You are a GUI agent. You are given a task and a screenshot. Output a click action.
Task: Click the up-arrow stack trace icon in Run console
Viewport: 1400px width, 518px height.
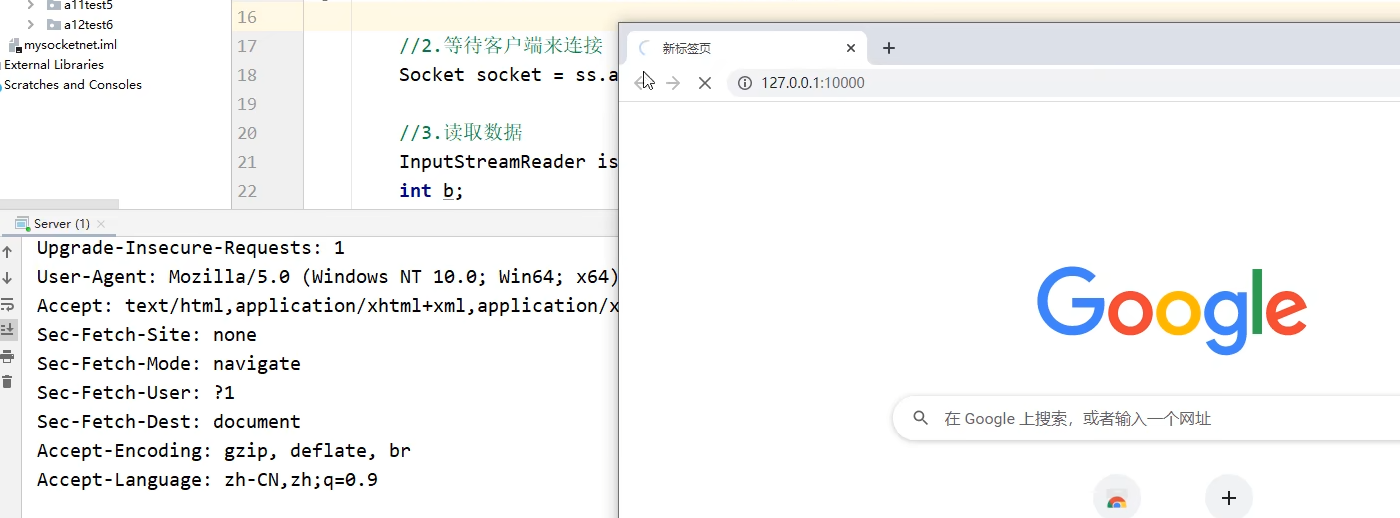7,252
